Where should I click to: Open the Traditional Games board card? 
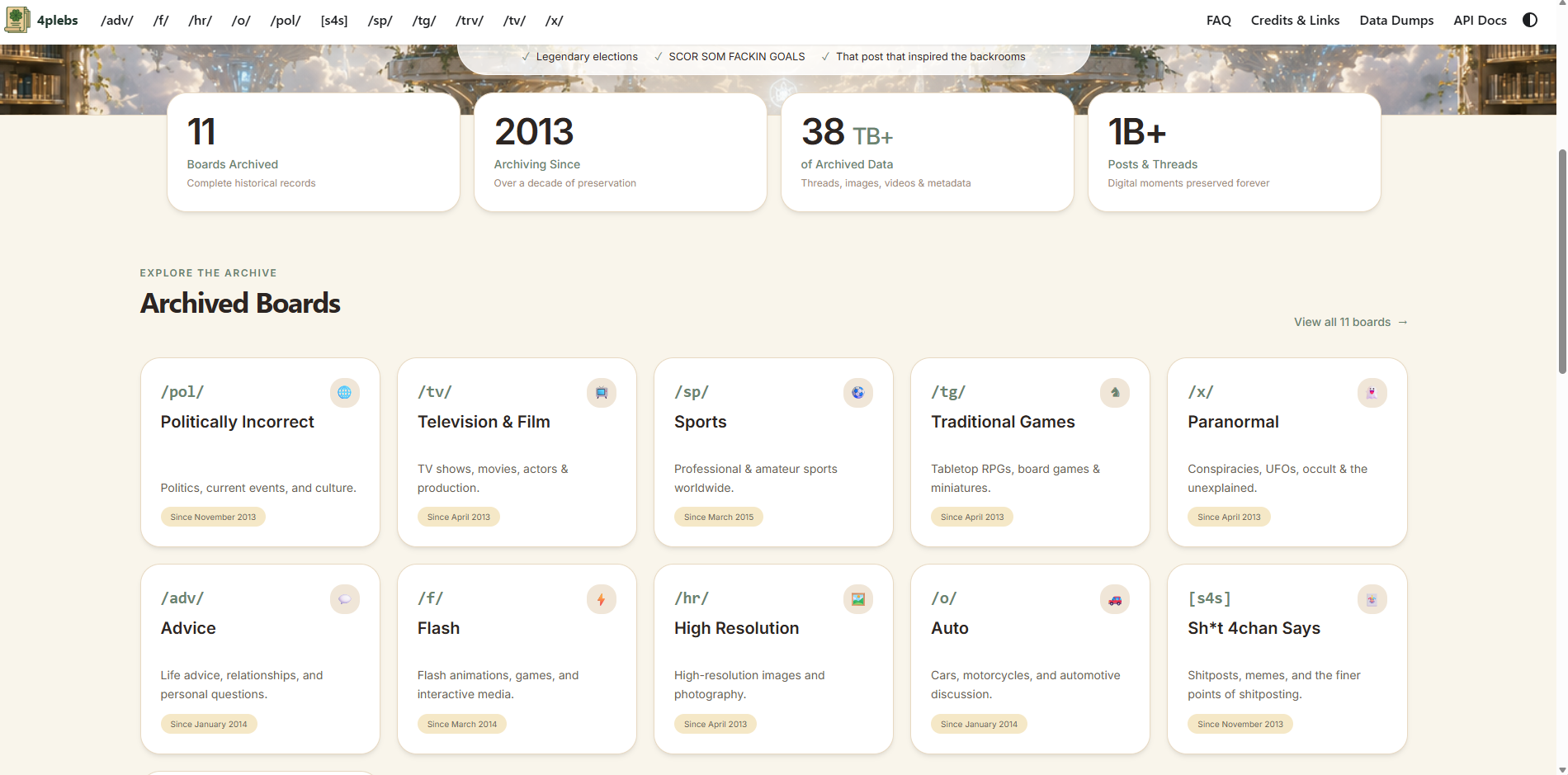[x=1030, y=452]
